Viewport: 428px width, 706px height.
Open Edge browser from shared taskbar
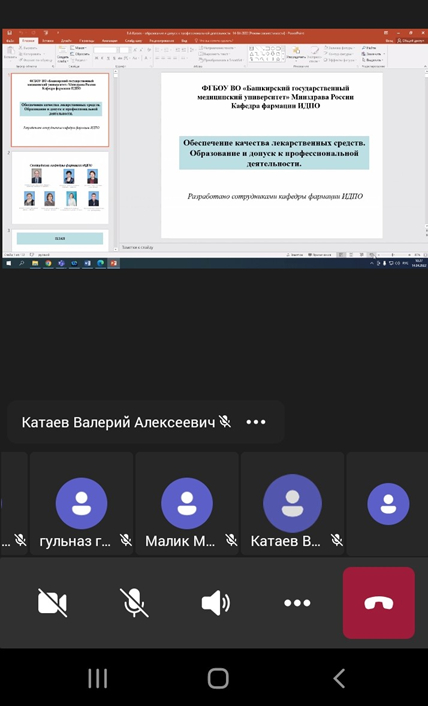tap(100, 263)
